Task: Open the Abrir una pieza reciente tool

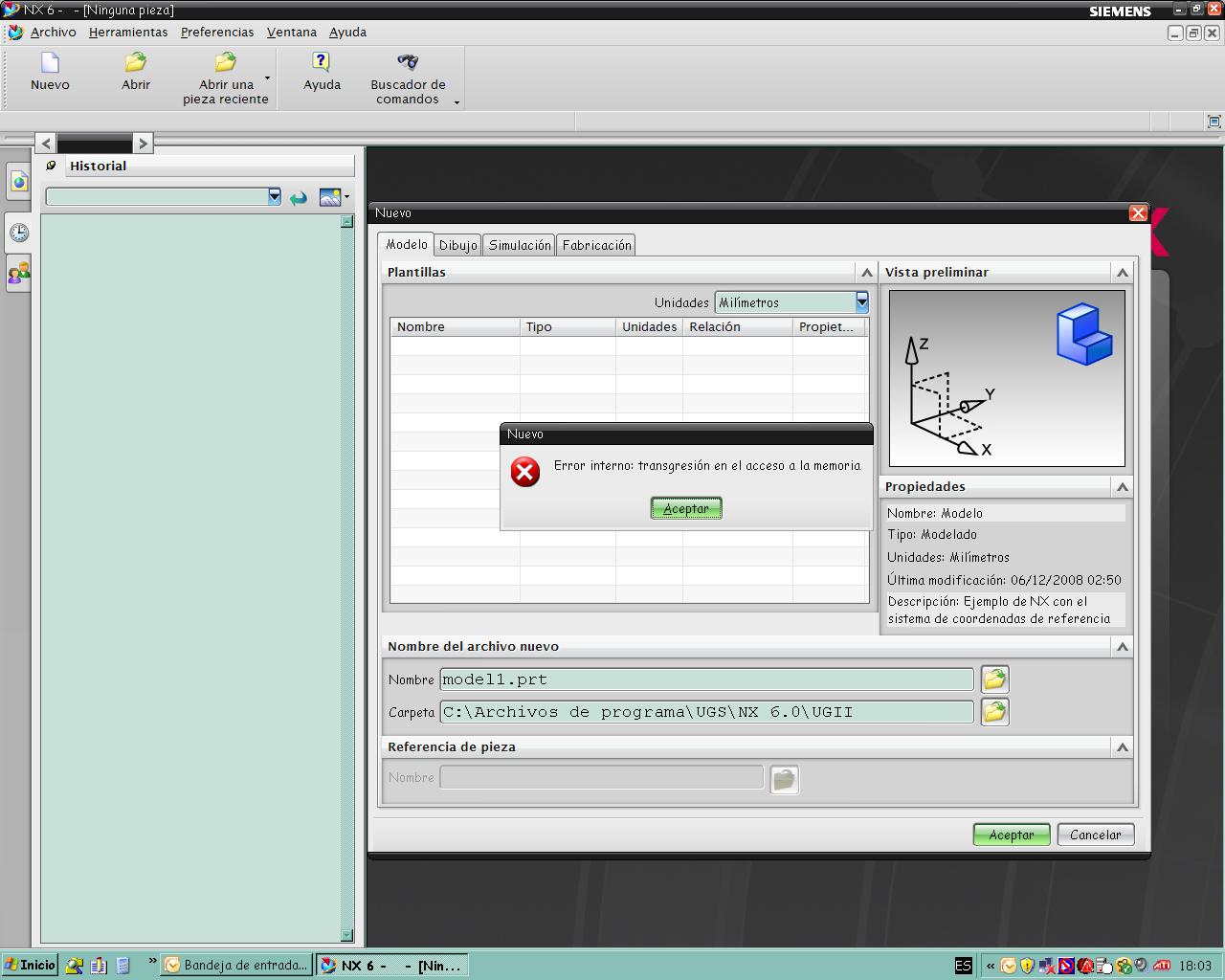Action: click(x=225, y=78)
